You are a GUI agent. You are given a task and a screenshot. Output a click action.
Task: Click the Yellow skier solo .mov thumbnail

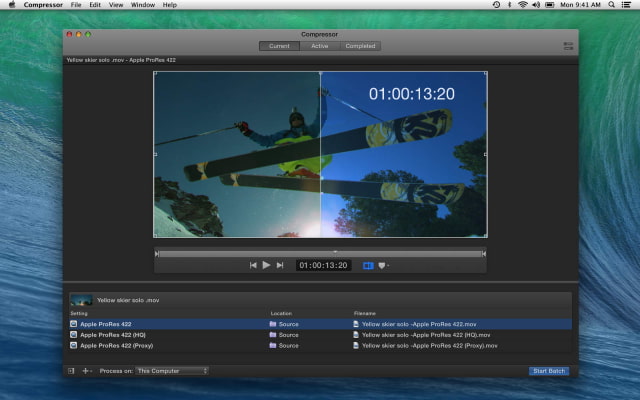click(81, 300)
